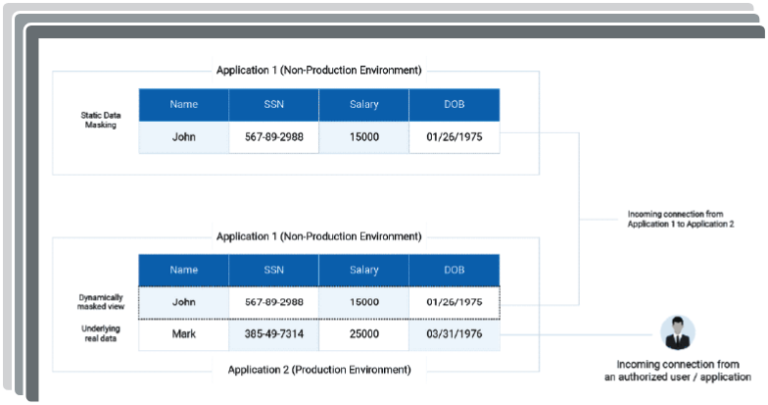Click 01/26/1975 in the dynamically masked row

coord(453,302)
